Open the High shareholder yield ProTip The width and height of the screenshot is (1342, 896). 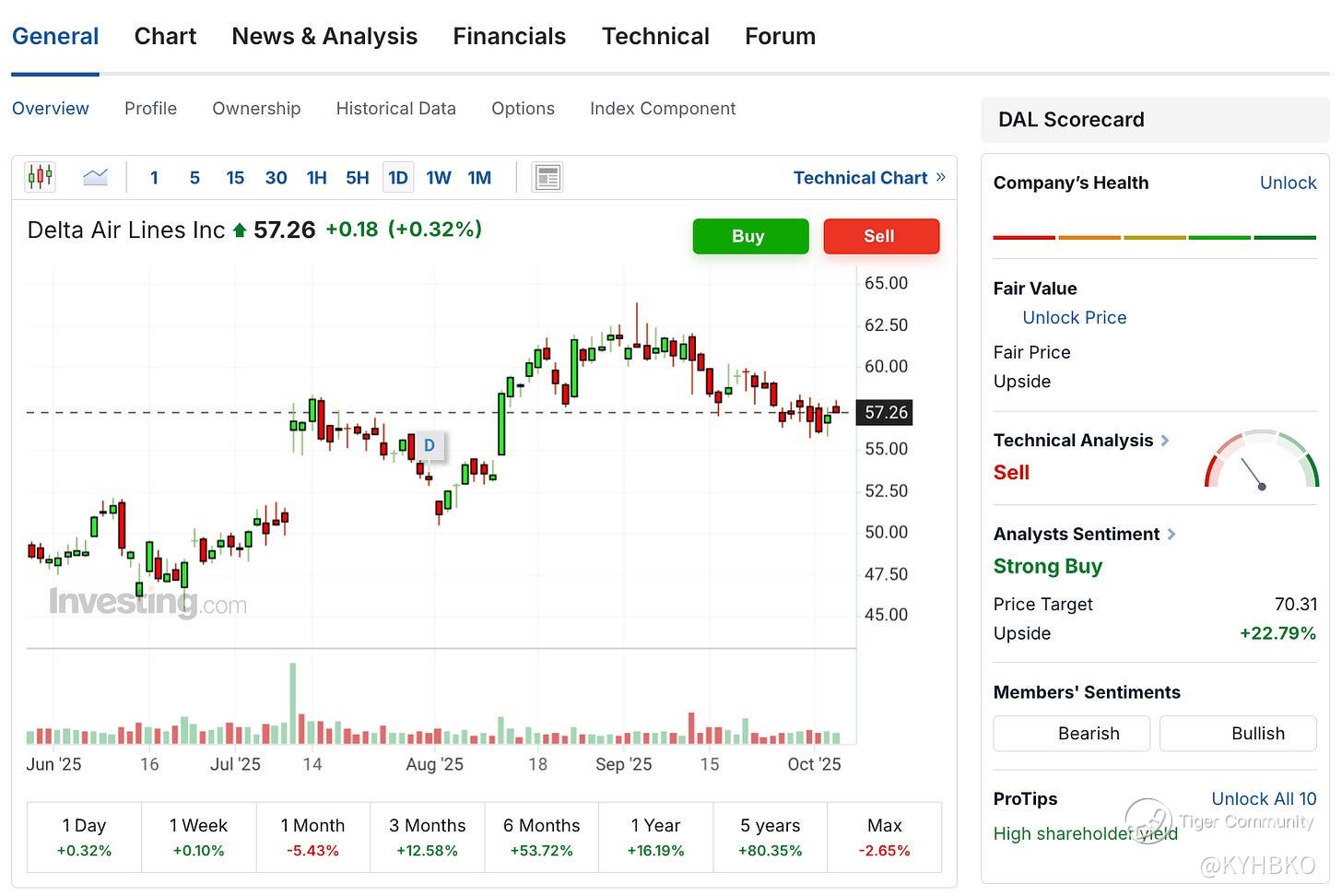tap(1086, 834)
